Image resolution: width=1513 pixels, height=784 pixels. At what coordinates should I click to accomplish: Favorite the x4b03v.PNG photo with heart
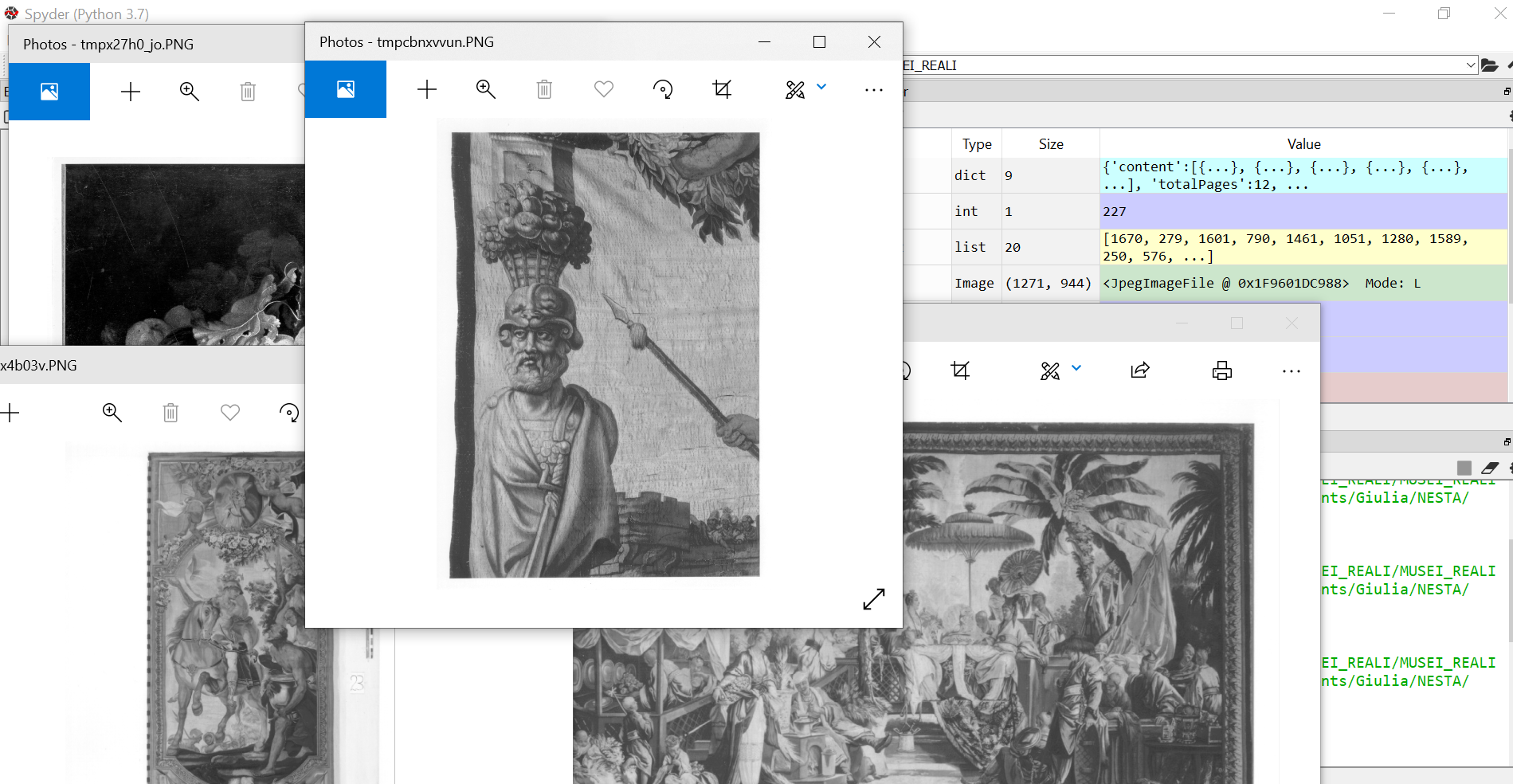coord(230,413)
